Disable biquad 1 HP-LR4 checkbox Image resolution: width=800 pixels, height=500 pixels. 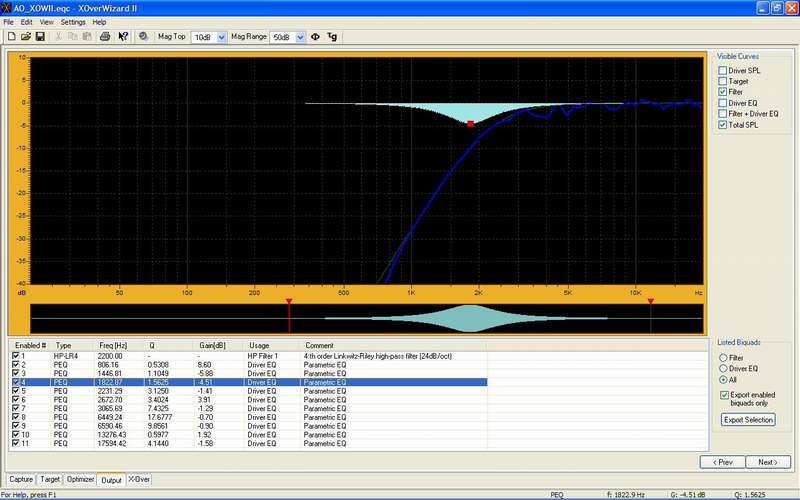pyautogui.click(x=15, y=356)
